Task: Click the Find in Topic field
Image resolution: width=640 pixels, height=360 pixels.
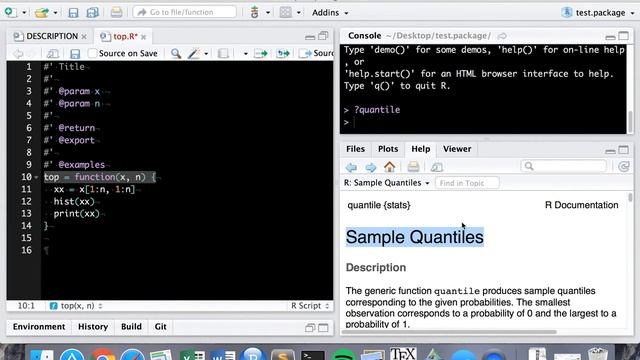Action: [467, 183]
